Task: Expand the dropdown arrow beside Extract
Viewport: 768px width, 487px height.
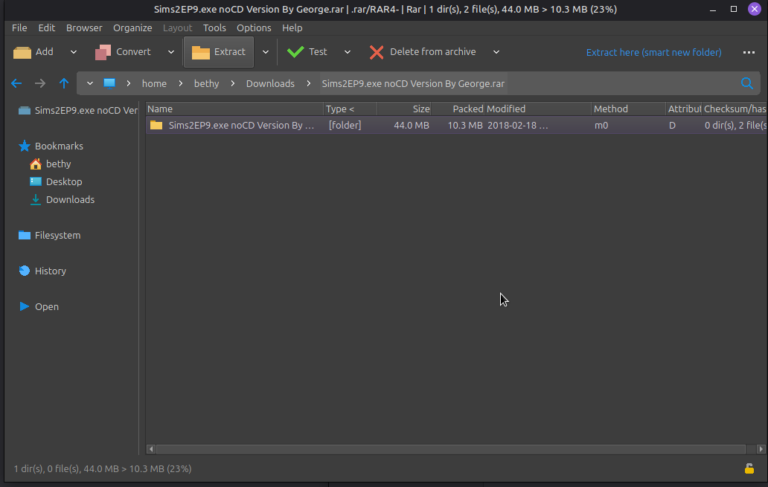Action: click(265, 52)
